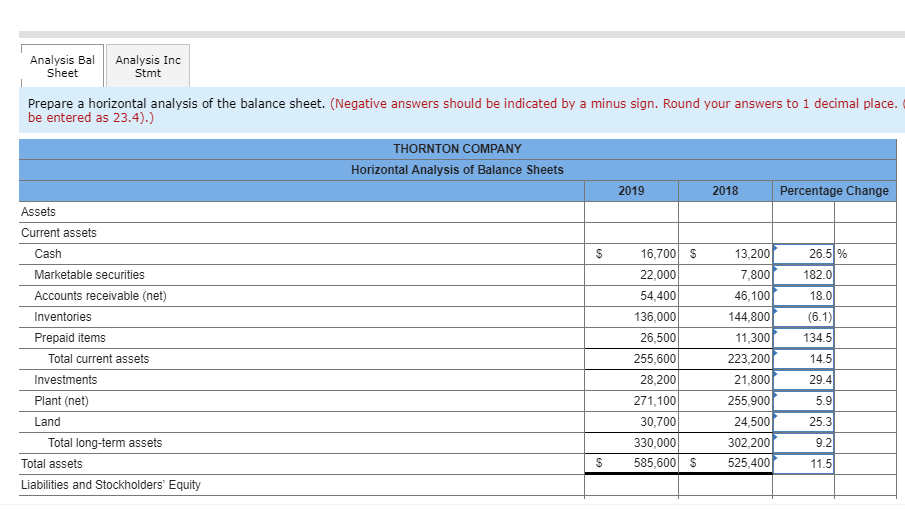The height and width of the screenshot is (509, 905).
Task: Click the 2019 column header
Action: (631, 191)
